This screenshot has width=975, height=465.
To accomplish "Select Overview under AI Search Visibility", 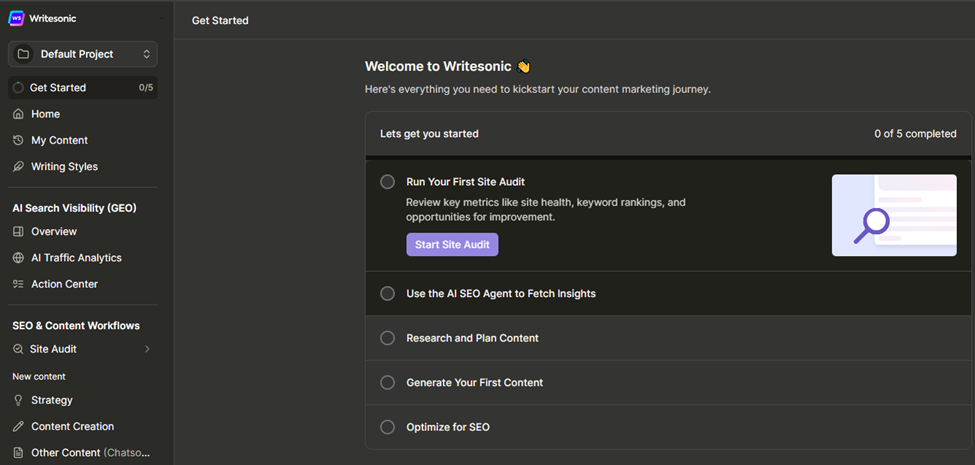I will [x=83, y=231].
